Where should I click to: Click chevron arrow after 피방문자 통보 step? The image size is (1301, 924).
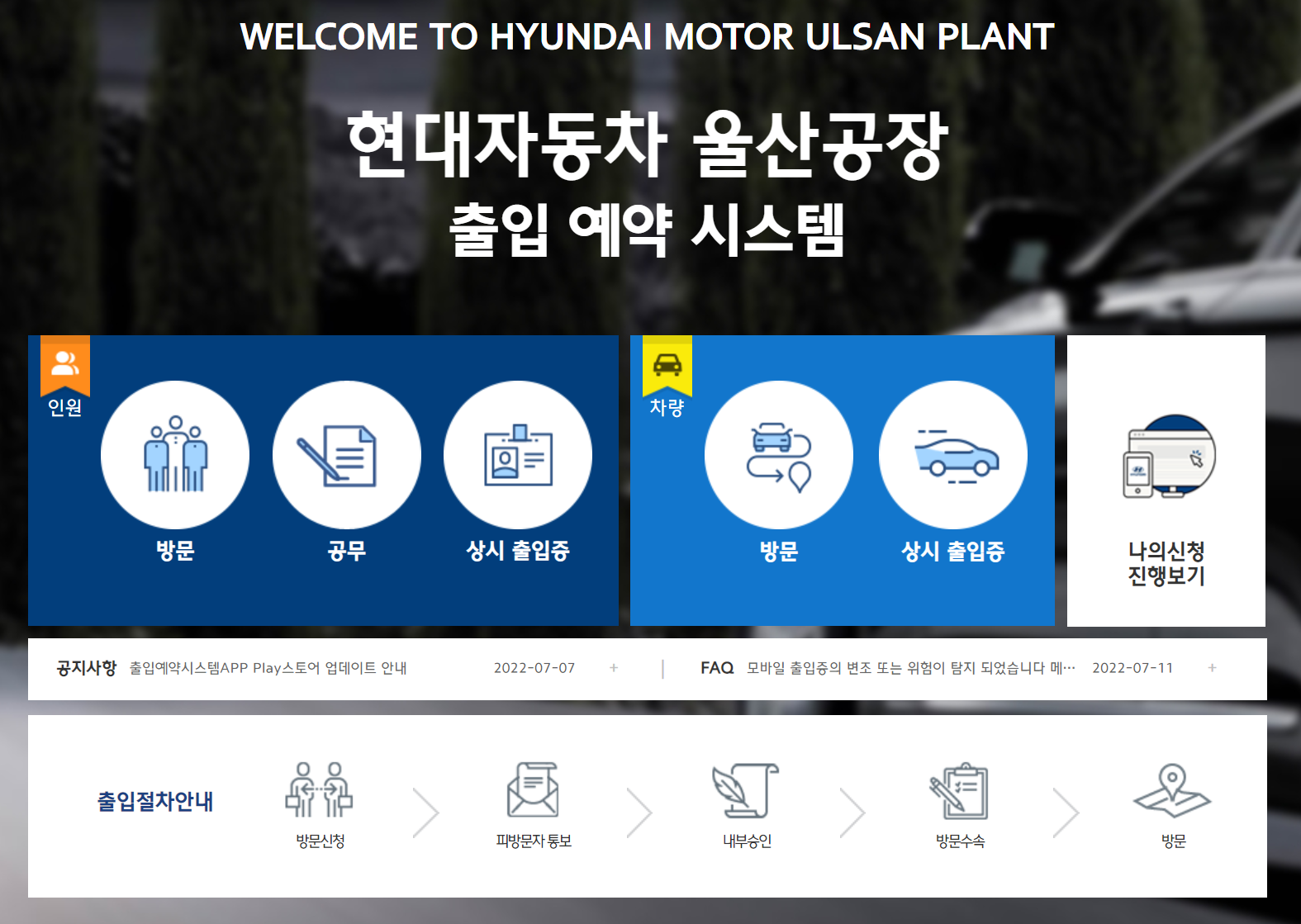[x=639, y=813]
